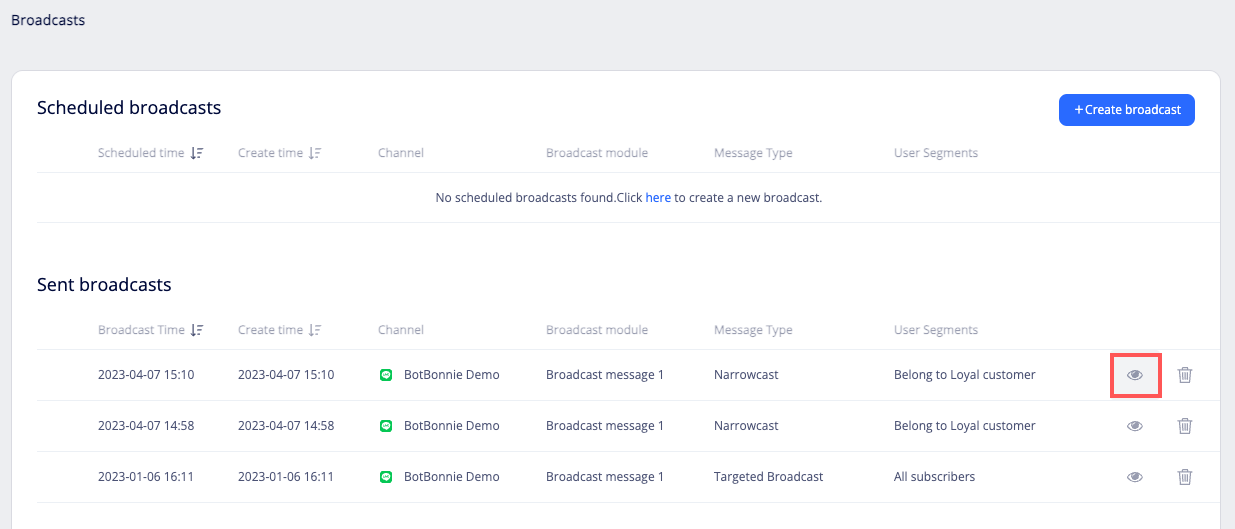Sort scheduled broadcasts by Create time
The width and height of the screenshot is (1235, 529).
315,153
